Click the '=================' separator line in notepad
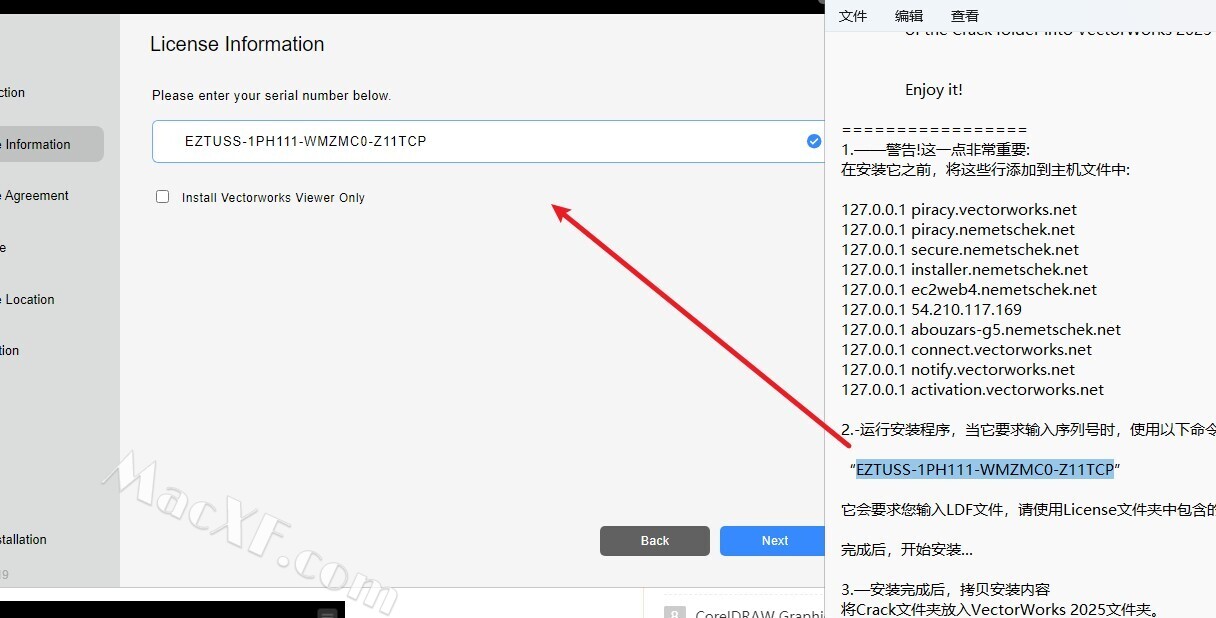 tap(934, 130)
